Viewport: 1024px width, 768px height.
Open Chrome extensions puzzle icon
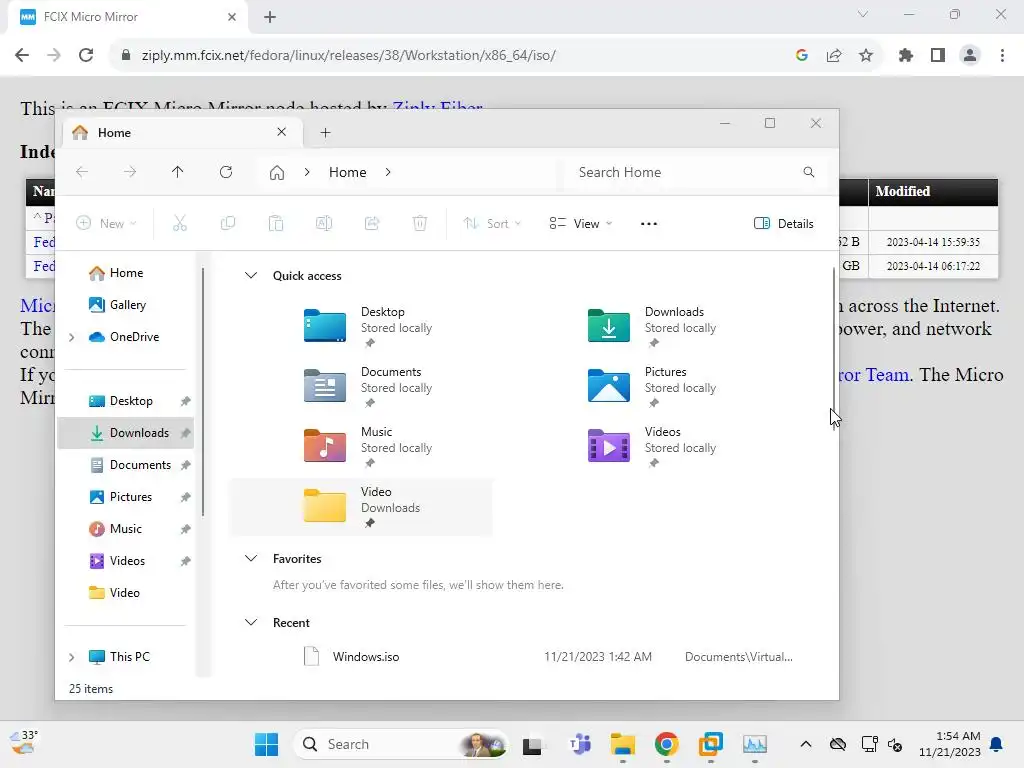click(x=906, y=56)
